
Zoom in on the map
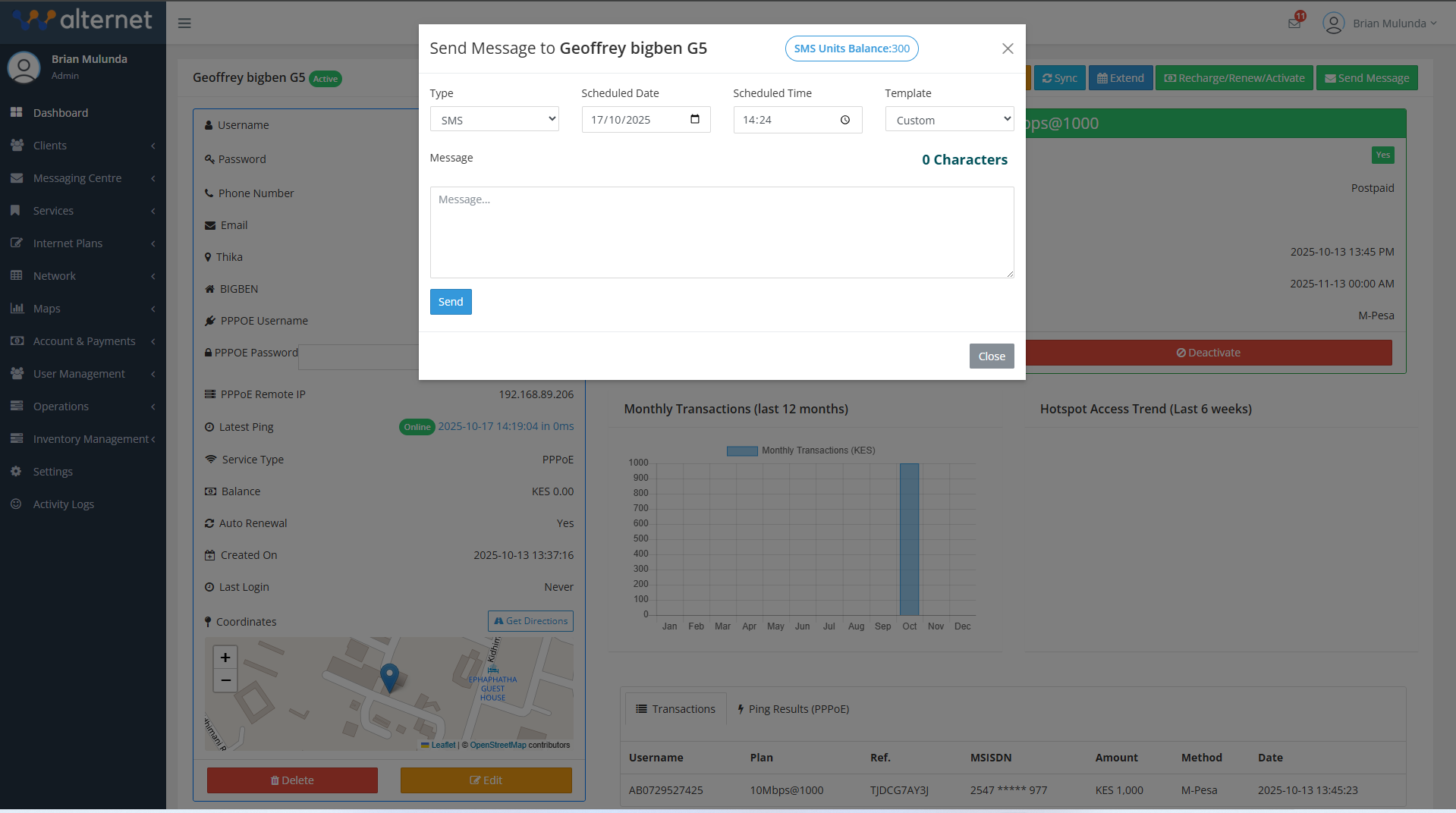225,658
